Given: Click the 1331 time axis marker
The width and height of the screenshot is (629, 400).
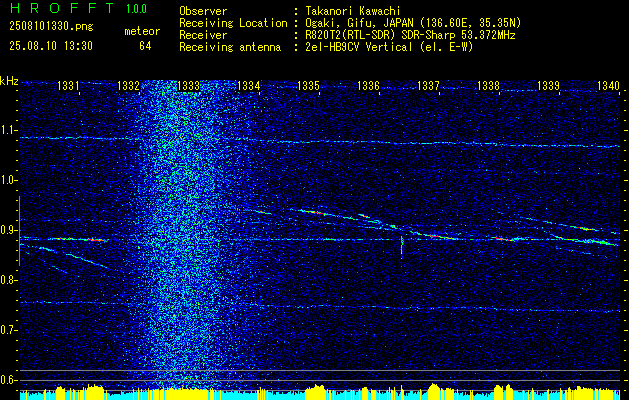Looking at the screenshot, I should click(69, 85).
